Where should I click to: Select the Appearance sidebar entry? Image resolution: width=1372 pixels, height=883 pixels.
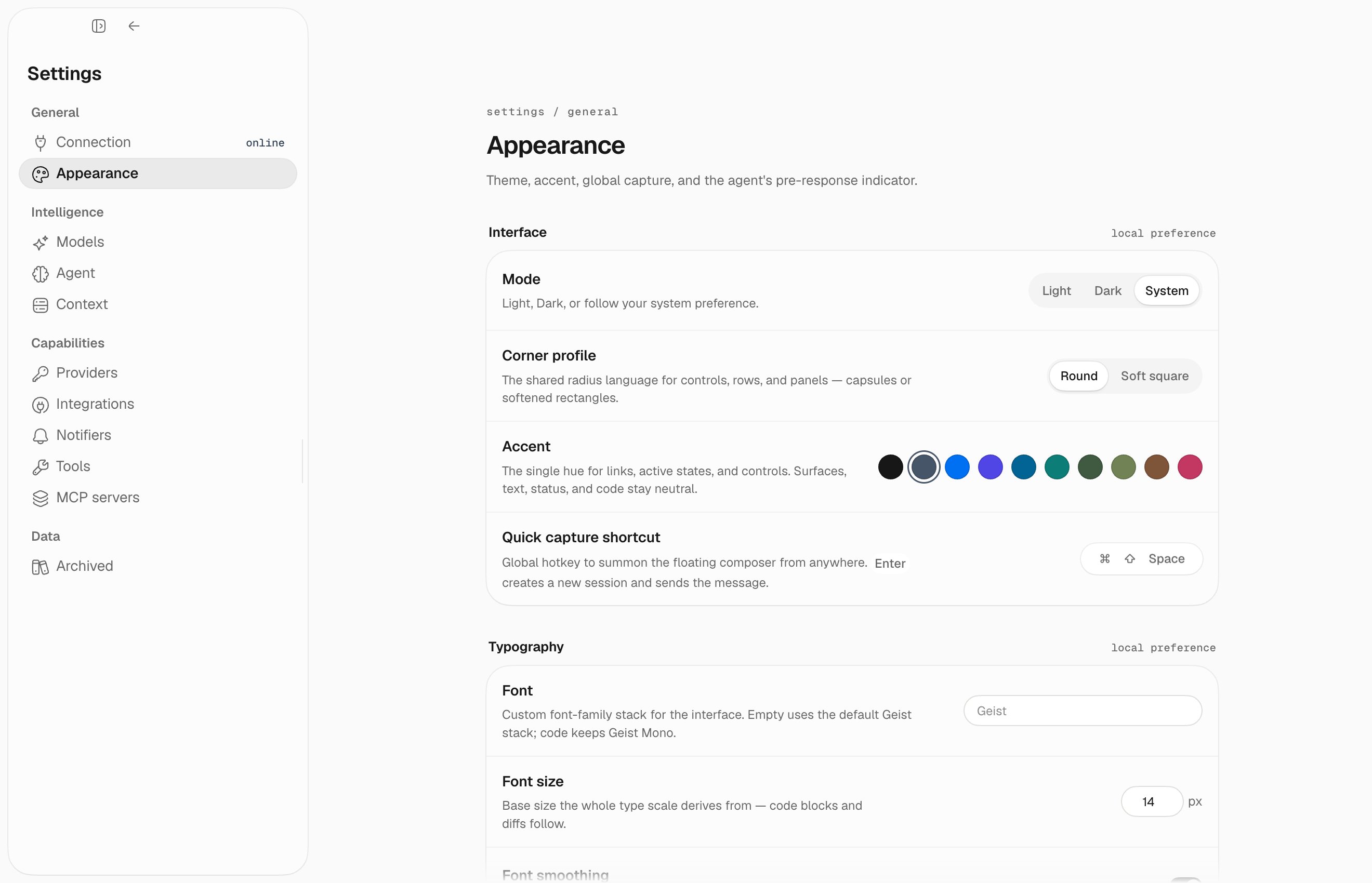[x=158, y=173]
